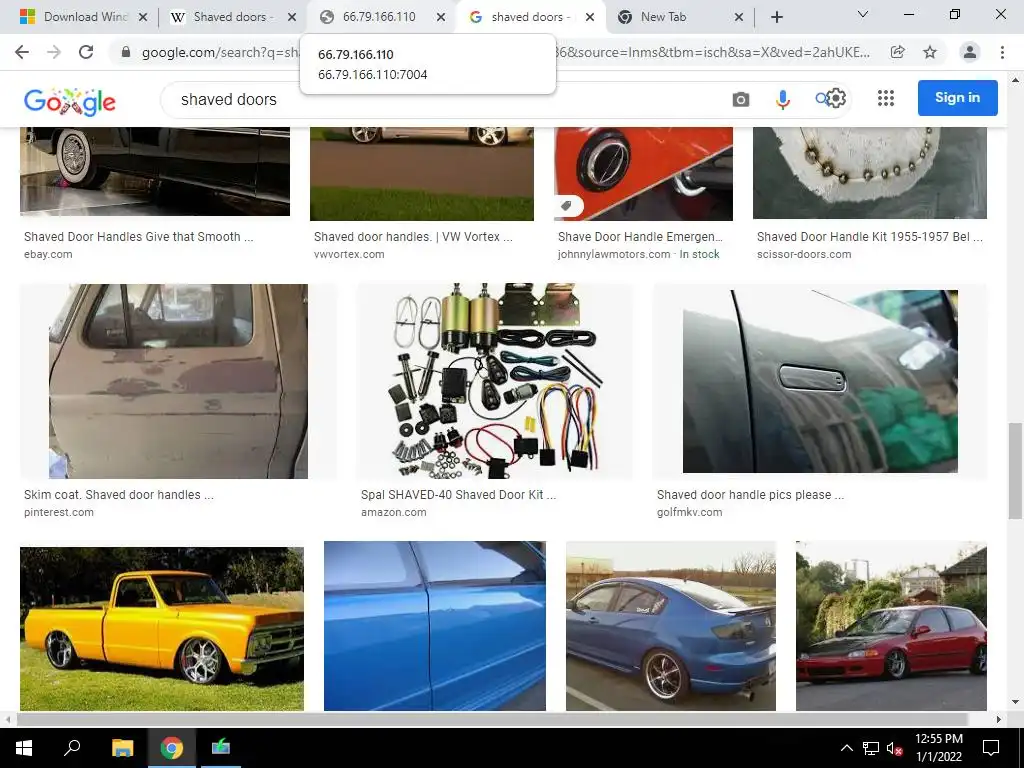Image resolution: width=1024 pixels, height=768 pixels.
Task: Close the 66.79.166.110 tab
Action: tap(441, 17)
